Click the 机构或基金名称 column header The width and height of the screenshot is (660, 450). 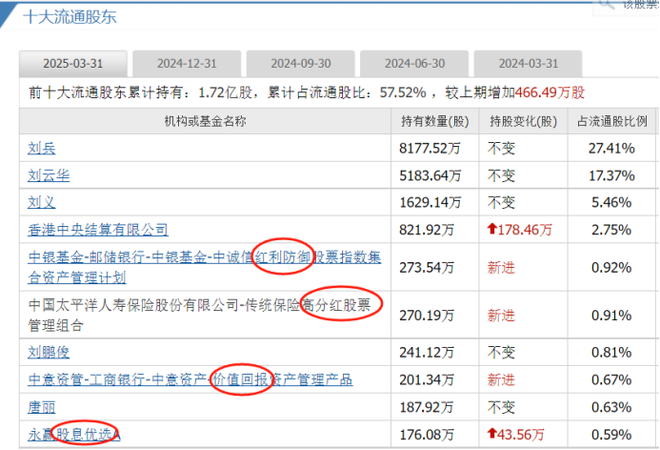(205, 121)
